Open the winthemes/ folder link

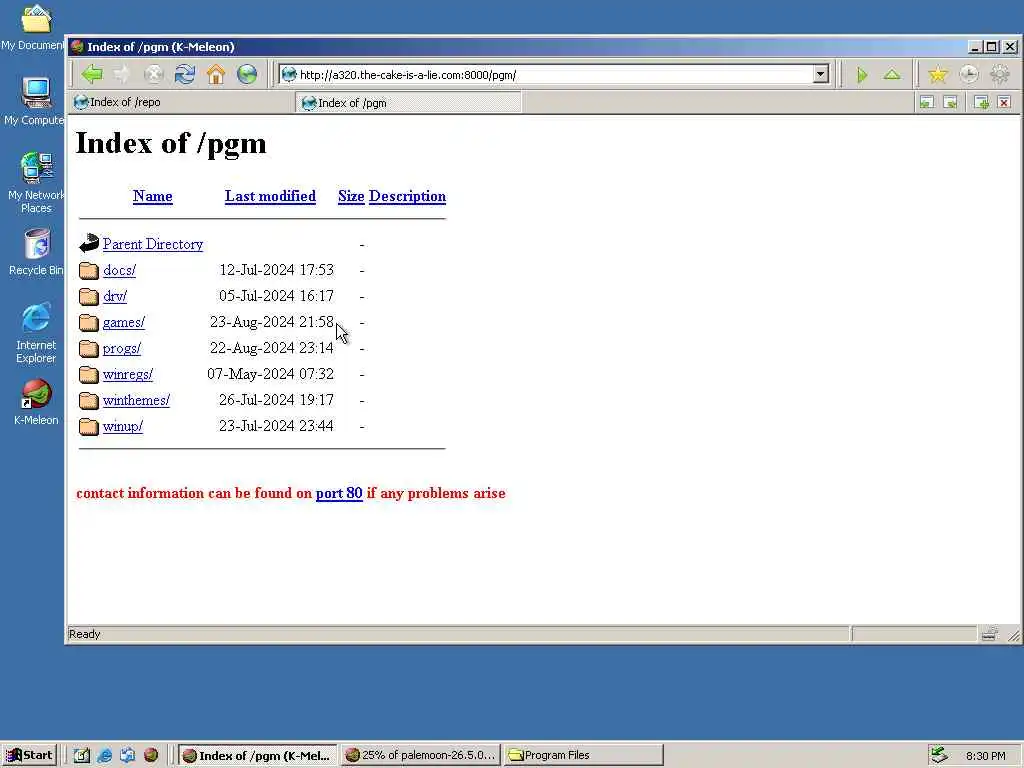[136, 400]
